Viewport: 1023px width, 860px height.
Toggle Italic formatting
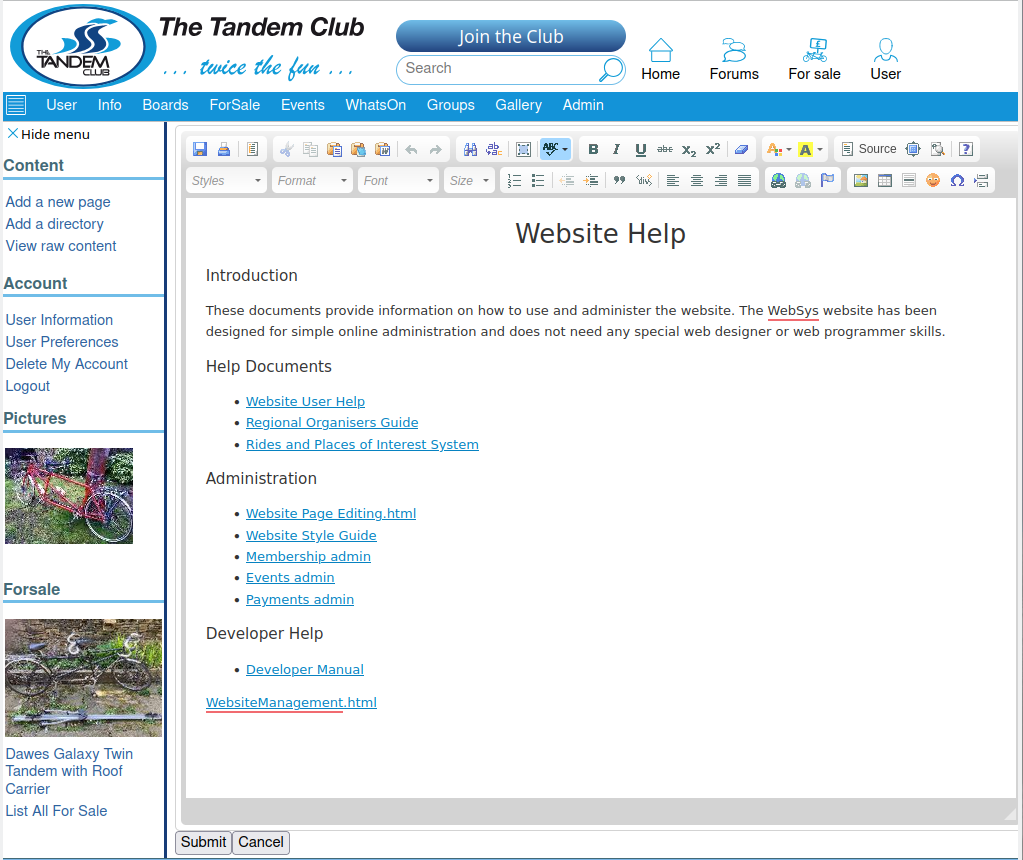point(616,149)
